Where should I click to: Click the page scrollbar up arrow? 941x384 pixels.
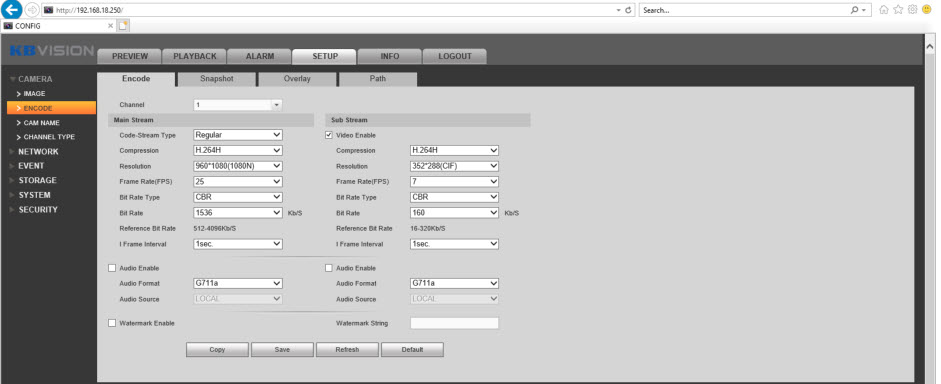coord(930,46)
